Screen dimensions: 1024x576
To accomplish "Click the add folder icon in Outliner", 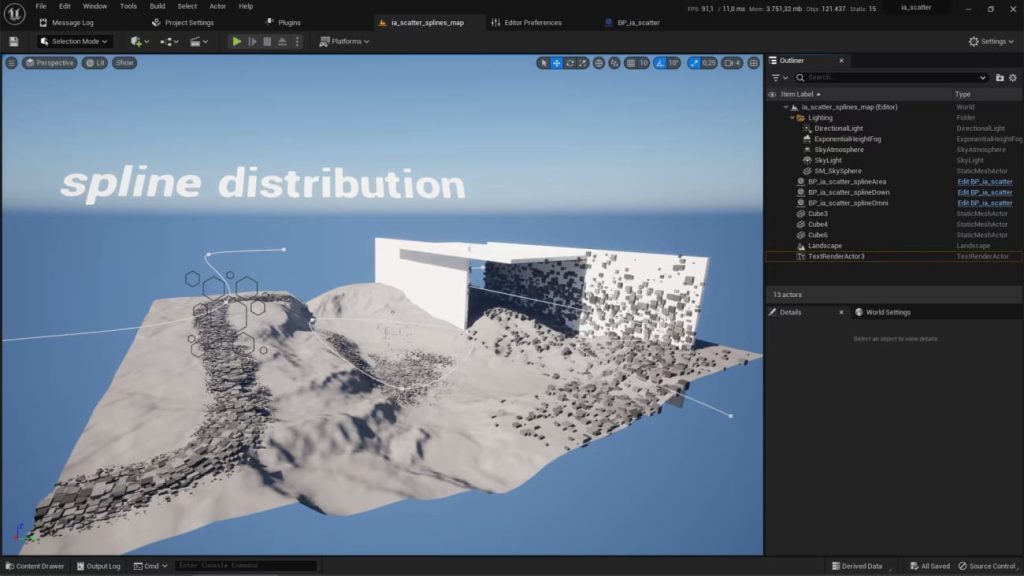I will [x=999, y=77].
